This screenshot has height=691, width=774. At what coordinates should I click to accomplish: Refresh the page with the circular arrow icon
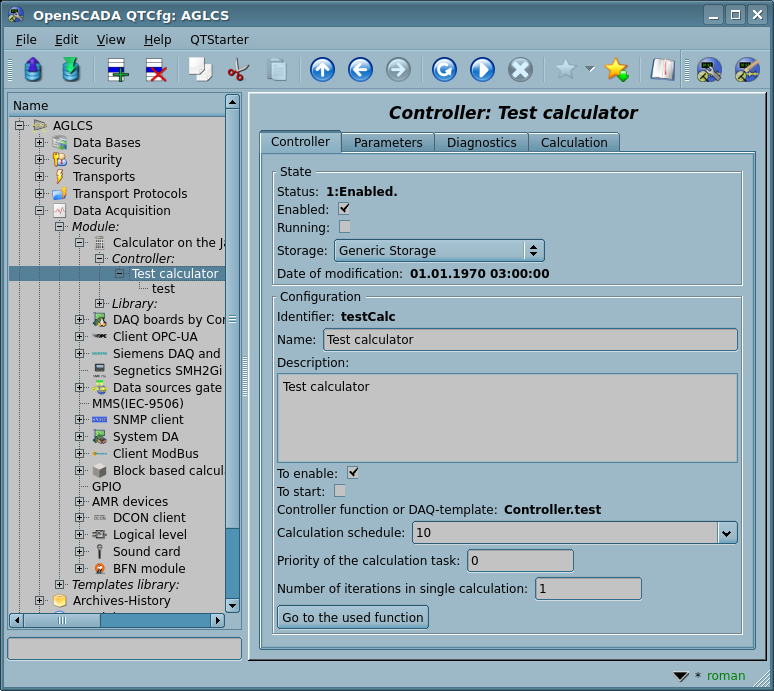pyautogui.click(x=444, y=69)
